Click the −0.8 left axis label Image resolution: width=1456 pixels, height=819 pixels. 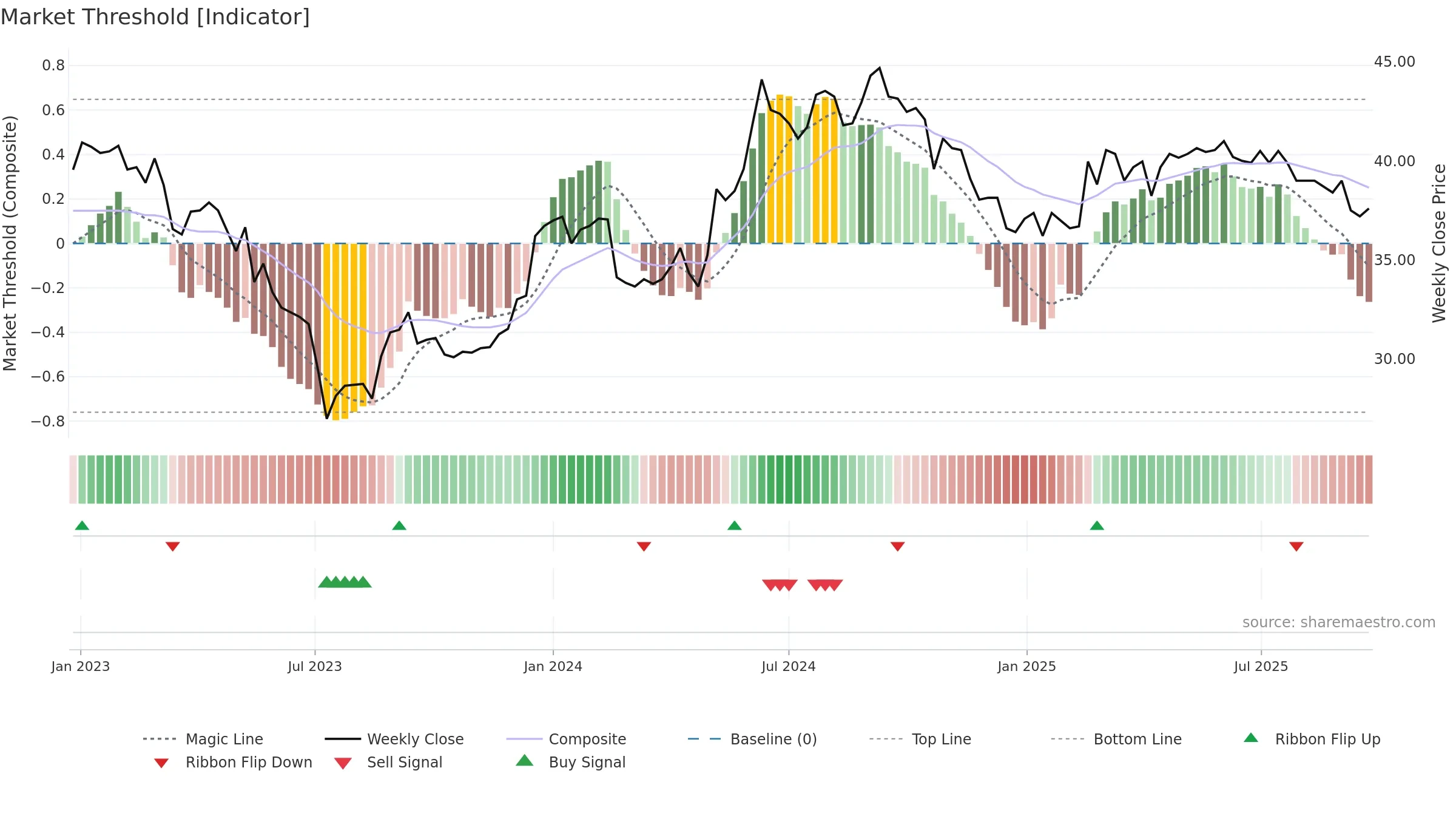pyautogui.click(x=47, y=422)
